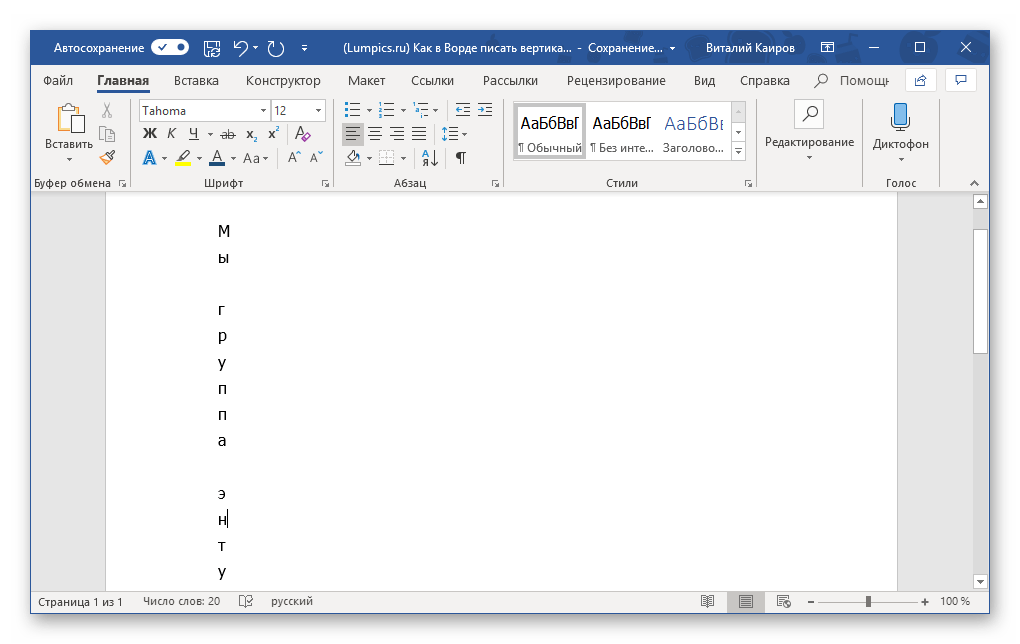This screenshot has width=1020, height=644.
Task: Click the Save icon in title bar
Action: 212,47
